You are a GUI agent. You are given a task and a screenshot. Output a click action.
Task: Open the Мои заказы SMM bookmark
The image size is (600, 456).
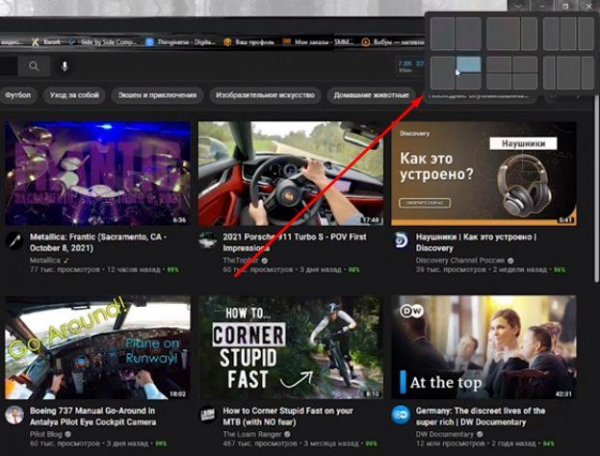tap(318, 42)
